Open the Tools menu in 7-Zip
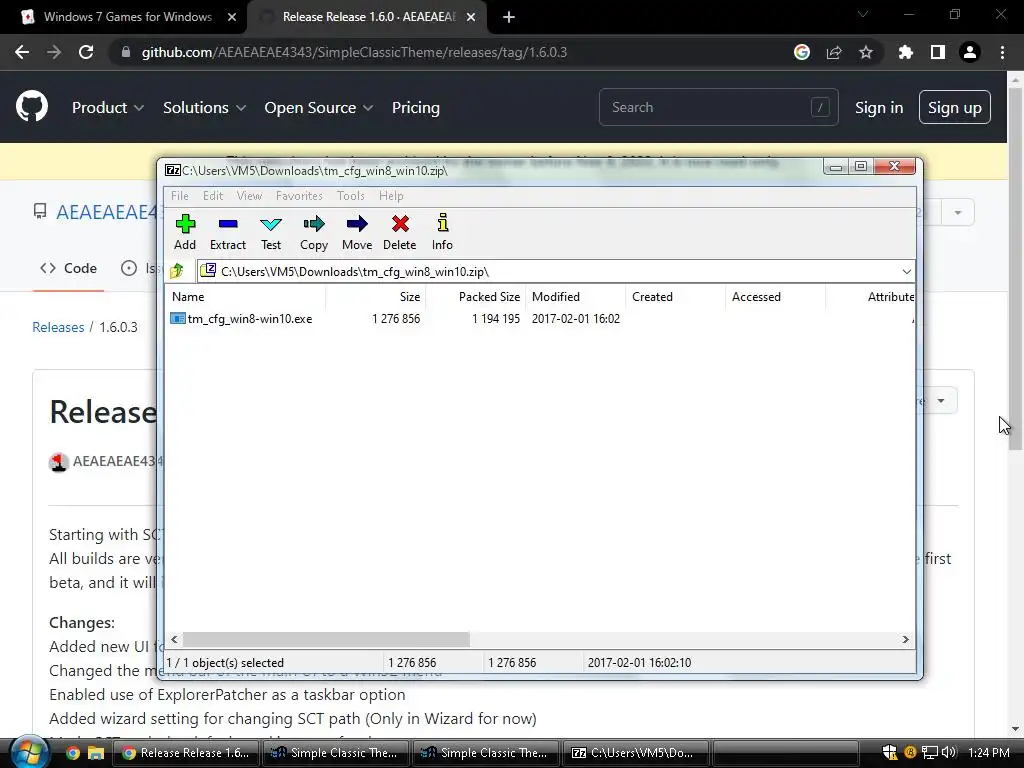Image resolution: width=1024 pixels, height=768 pixels. tap(351, 196)
